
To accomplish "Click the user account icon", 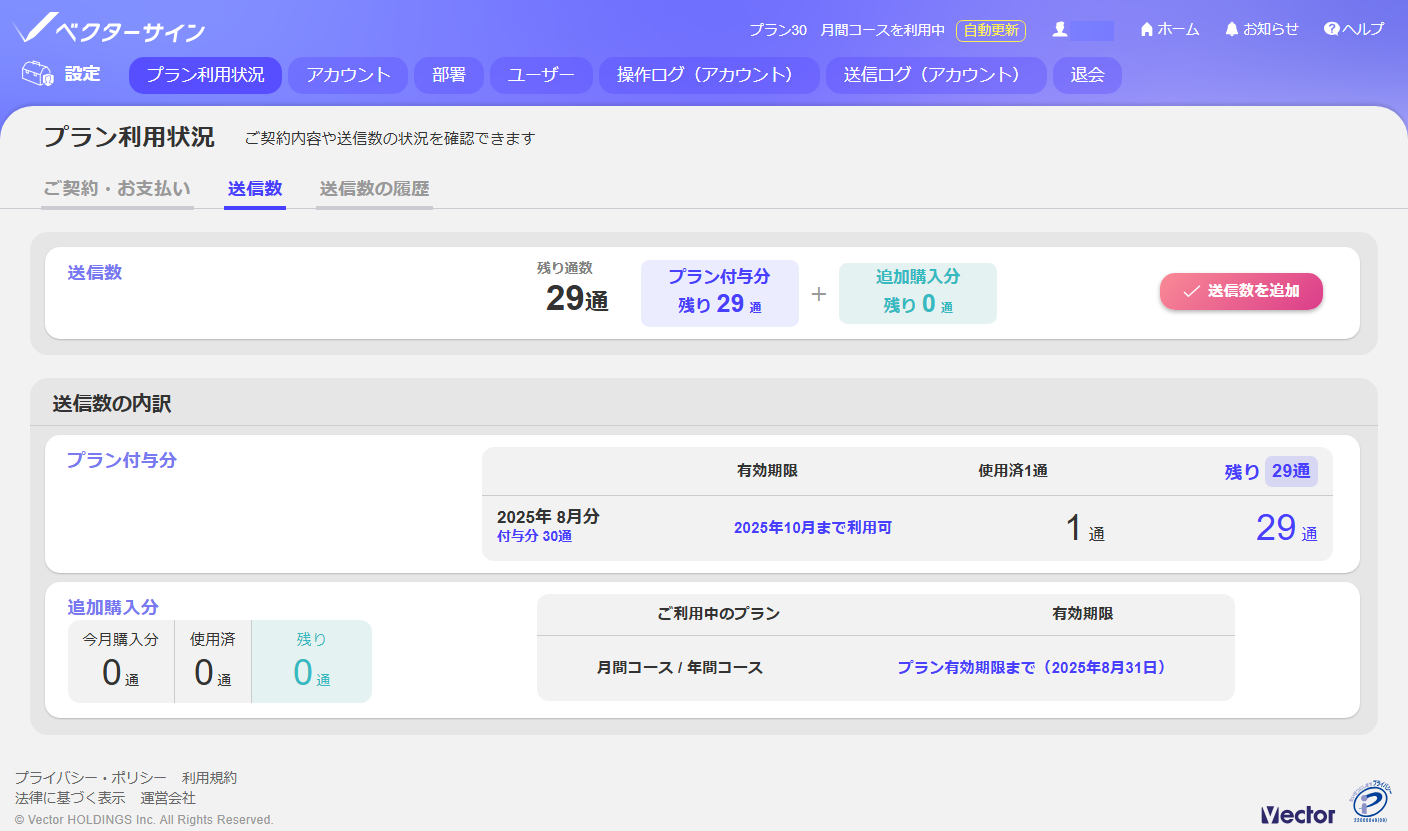I will point(1060,30).
